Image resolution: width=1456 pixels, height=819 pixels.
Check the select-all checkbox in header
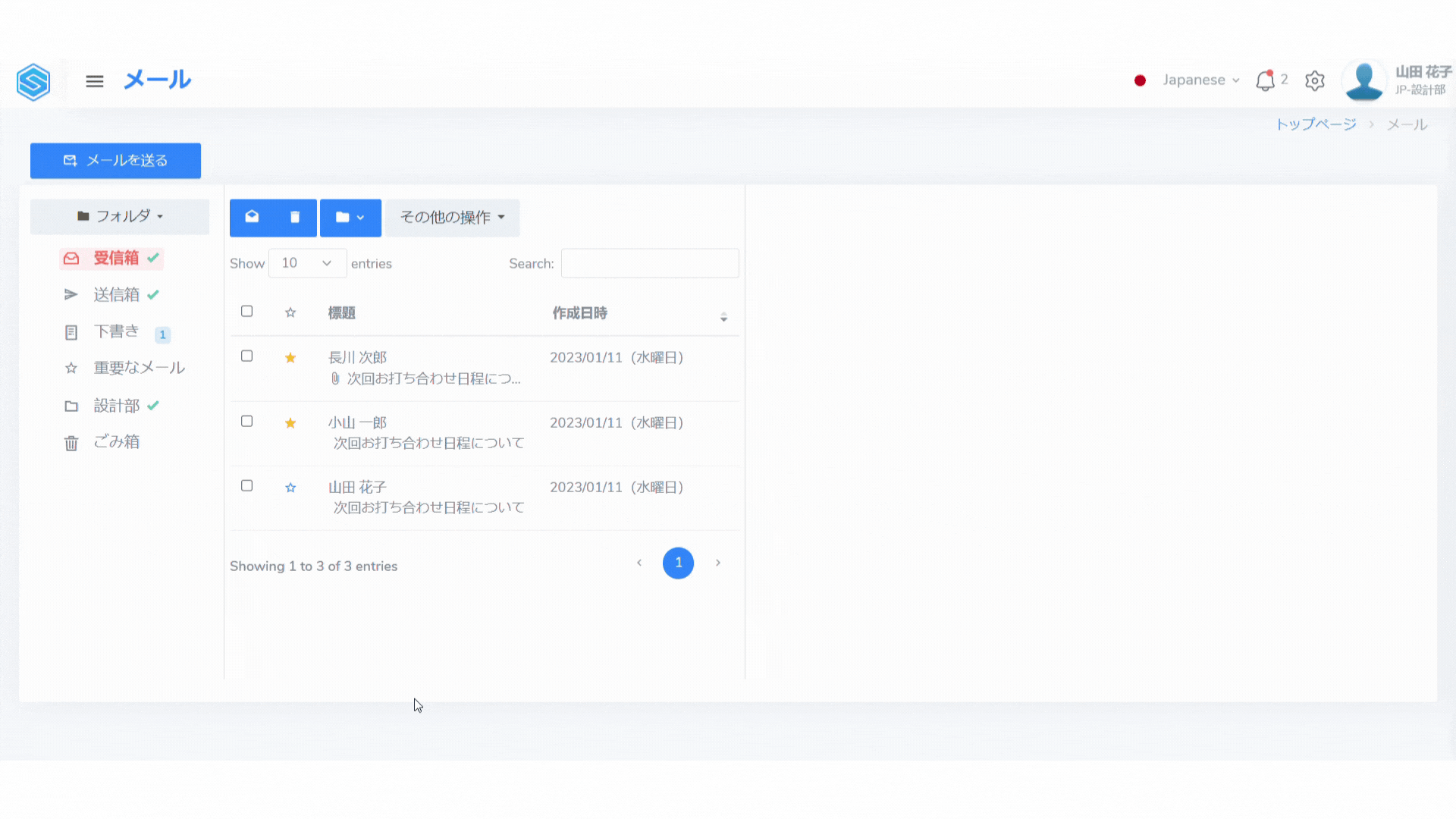click(246, 312)
